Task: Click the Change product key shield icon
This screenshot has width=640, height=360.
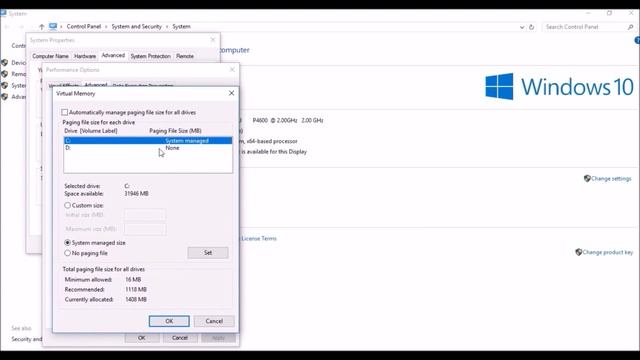Action: point(578,252)
